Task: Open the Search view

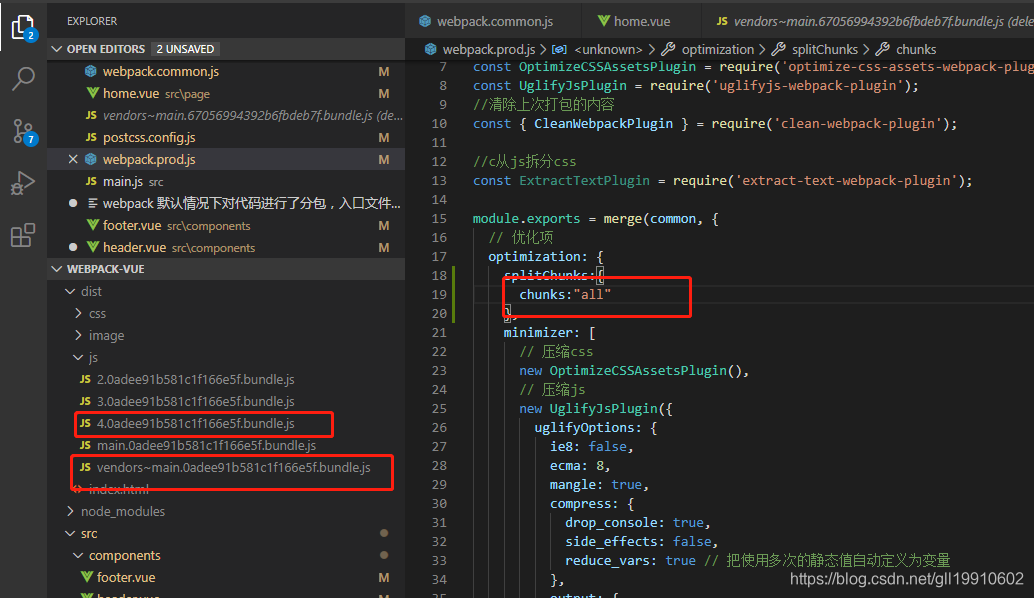Action: 22,78
